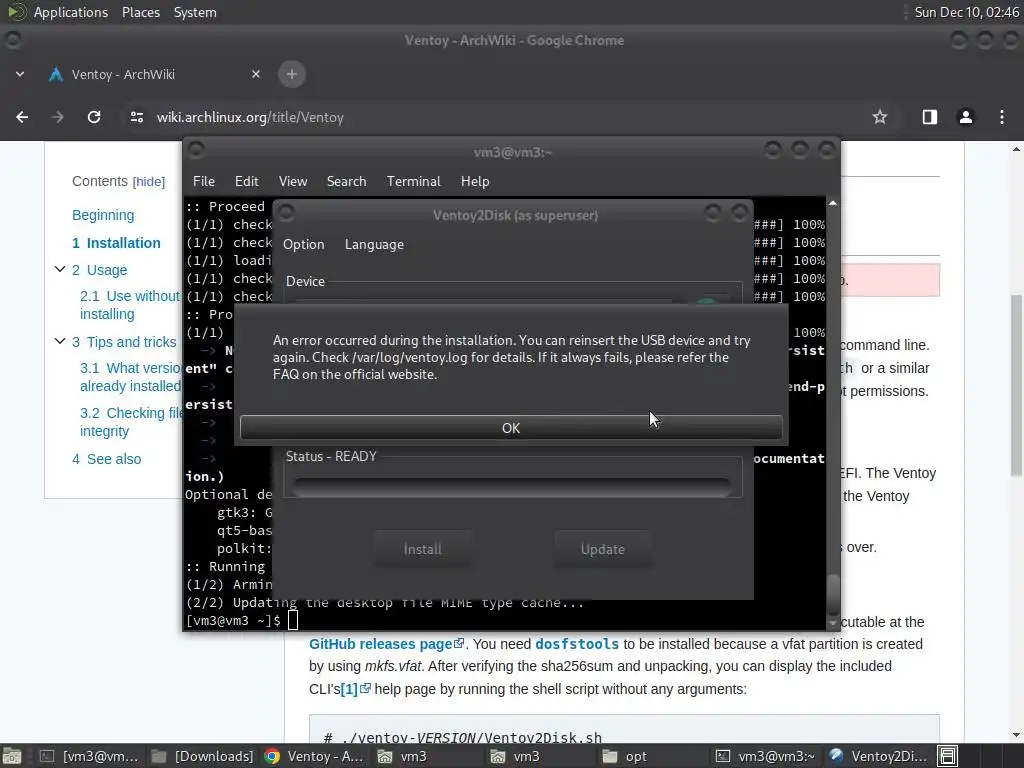Open 2.1 Use without installing

pyautogui.click(x=129, y=305)
